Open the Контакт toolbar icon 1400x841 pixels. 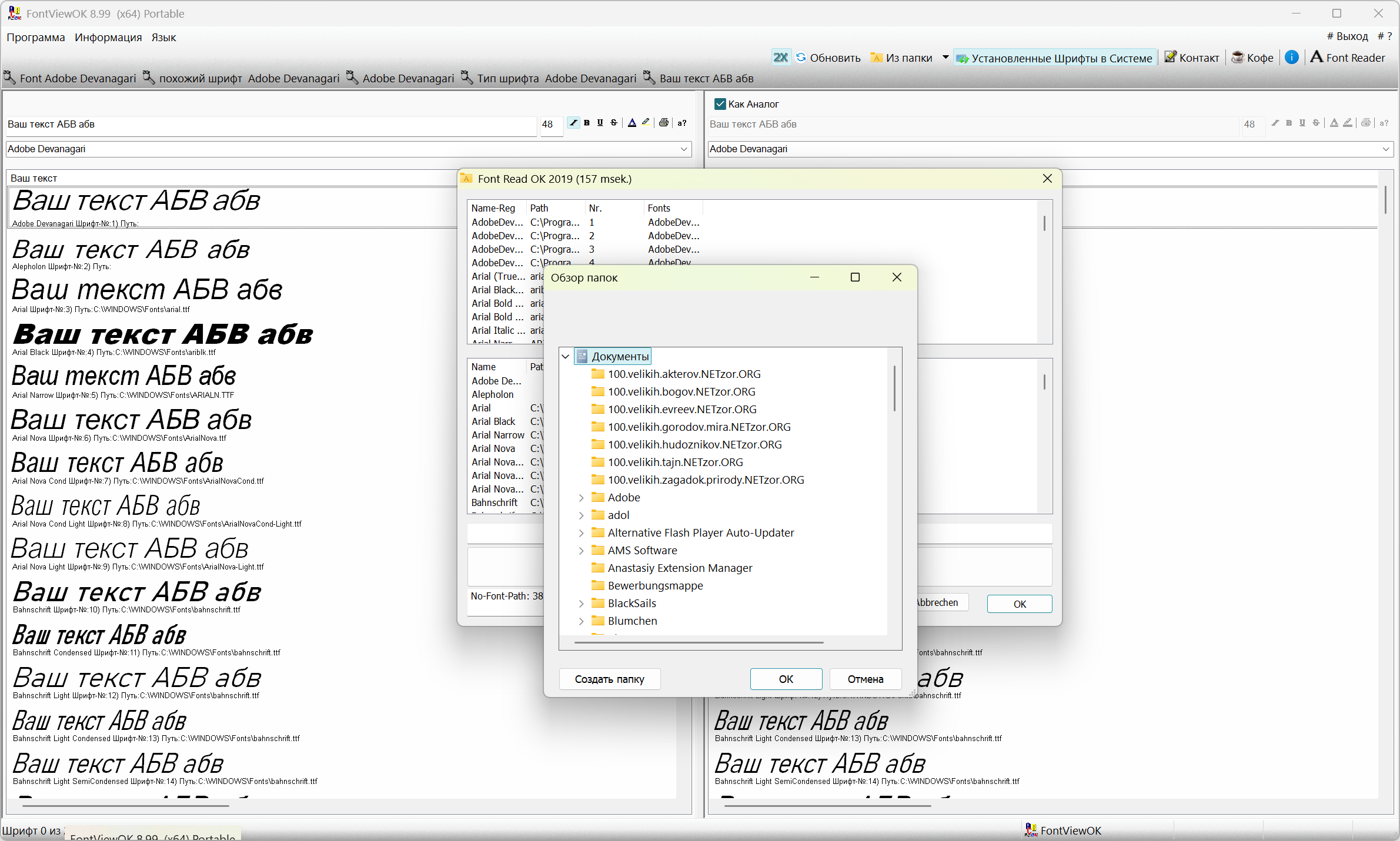(x=1170, y=57)
